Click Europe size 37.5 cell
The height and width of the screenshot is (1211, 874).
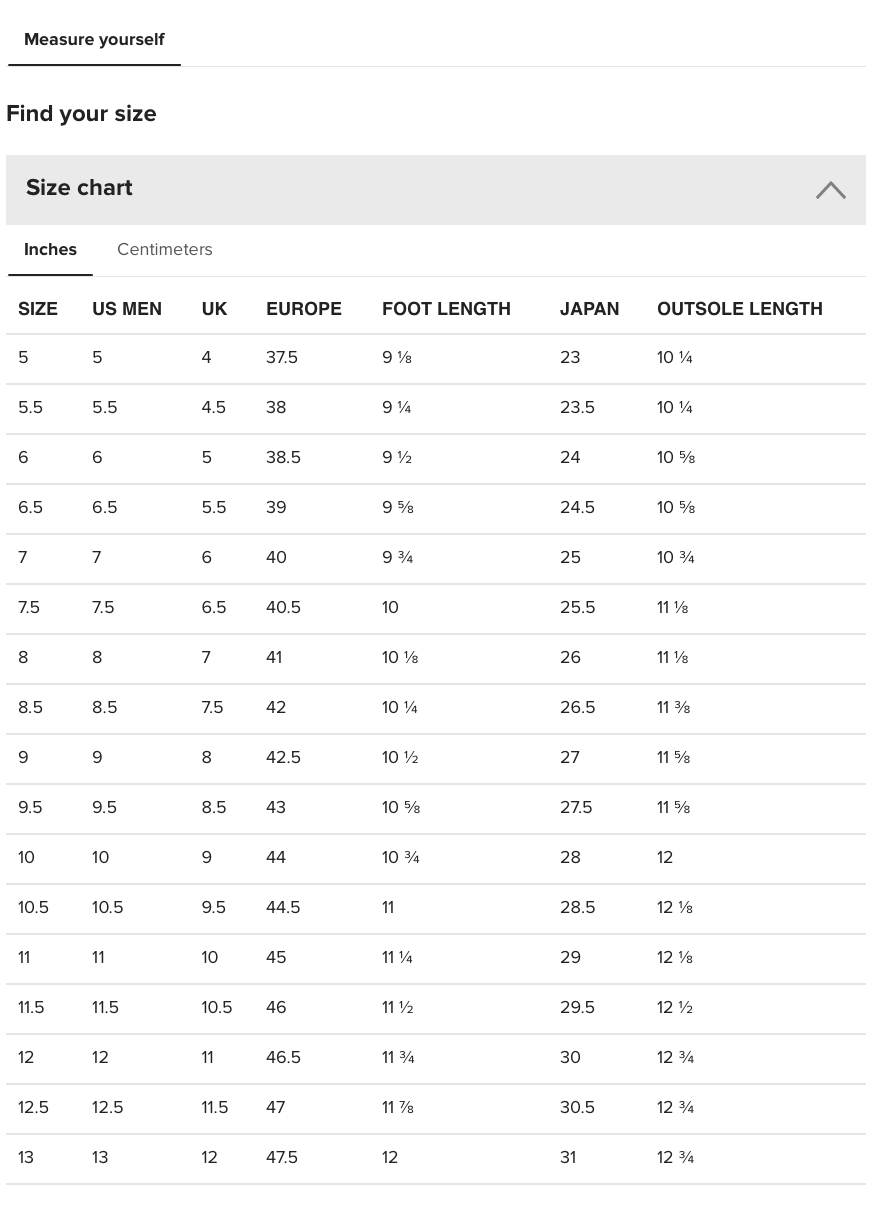click(x=282, y=358)
